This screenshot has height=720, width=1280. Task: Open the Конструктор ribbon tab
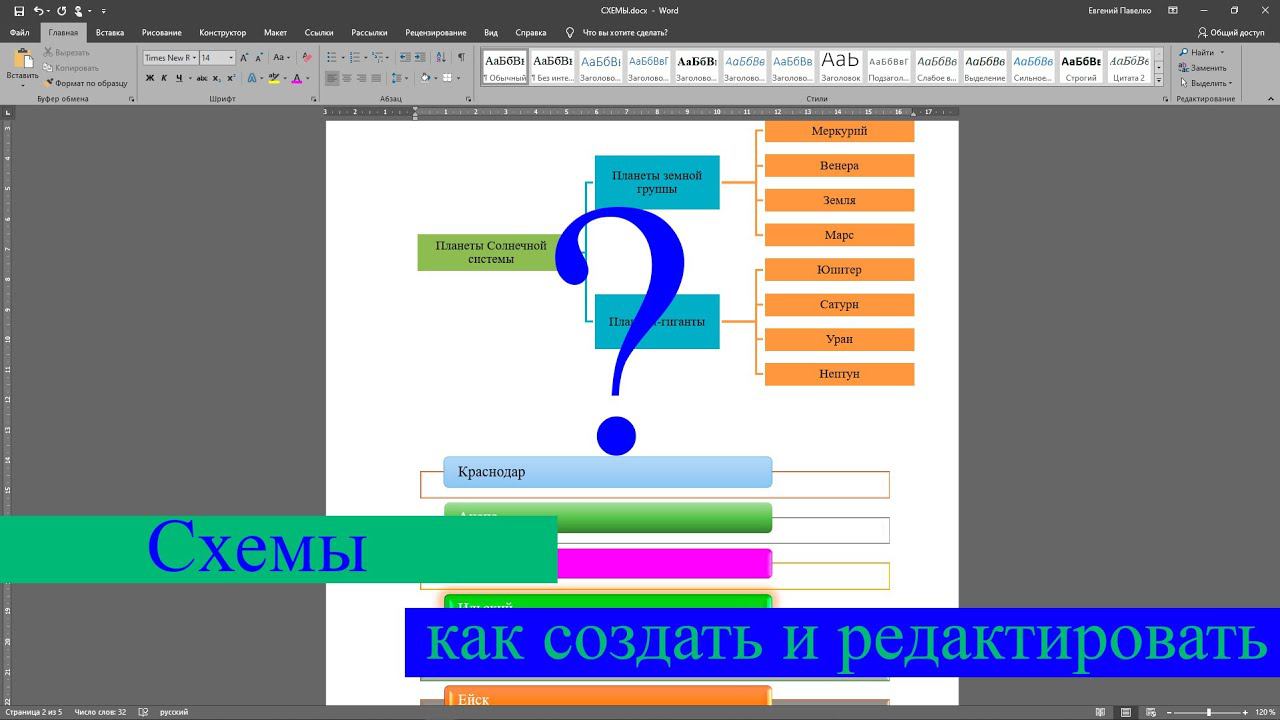point(222,33)
